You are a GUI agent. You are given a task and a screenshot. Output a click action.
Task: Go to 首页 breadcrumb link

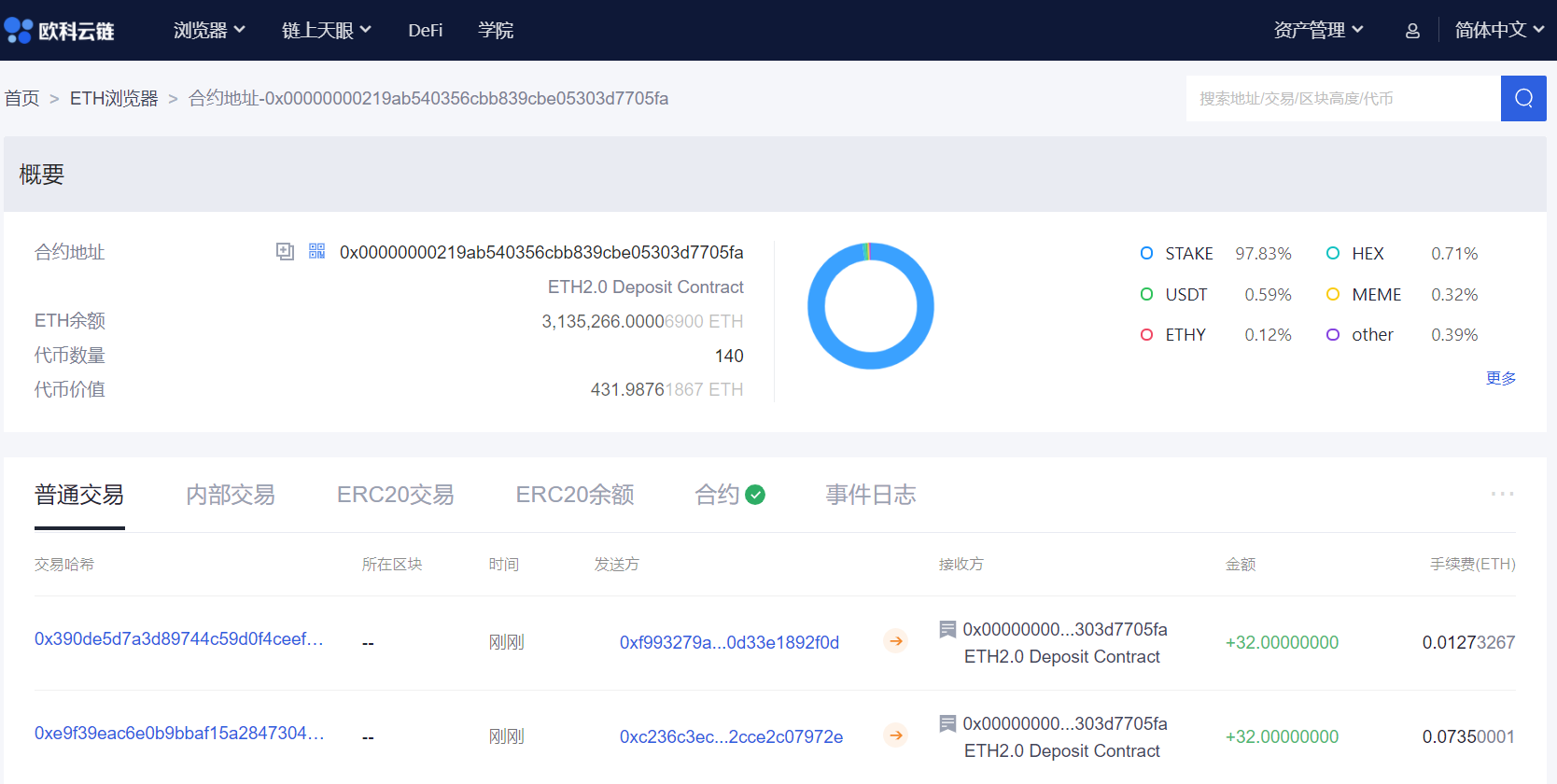coord(22,98)
